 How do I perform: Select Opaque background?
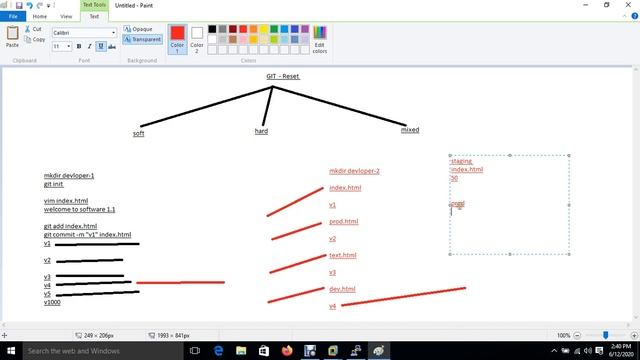138,29
